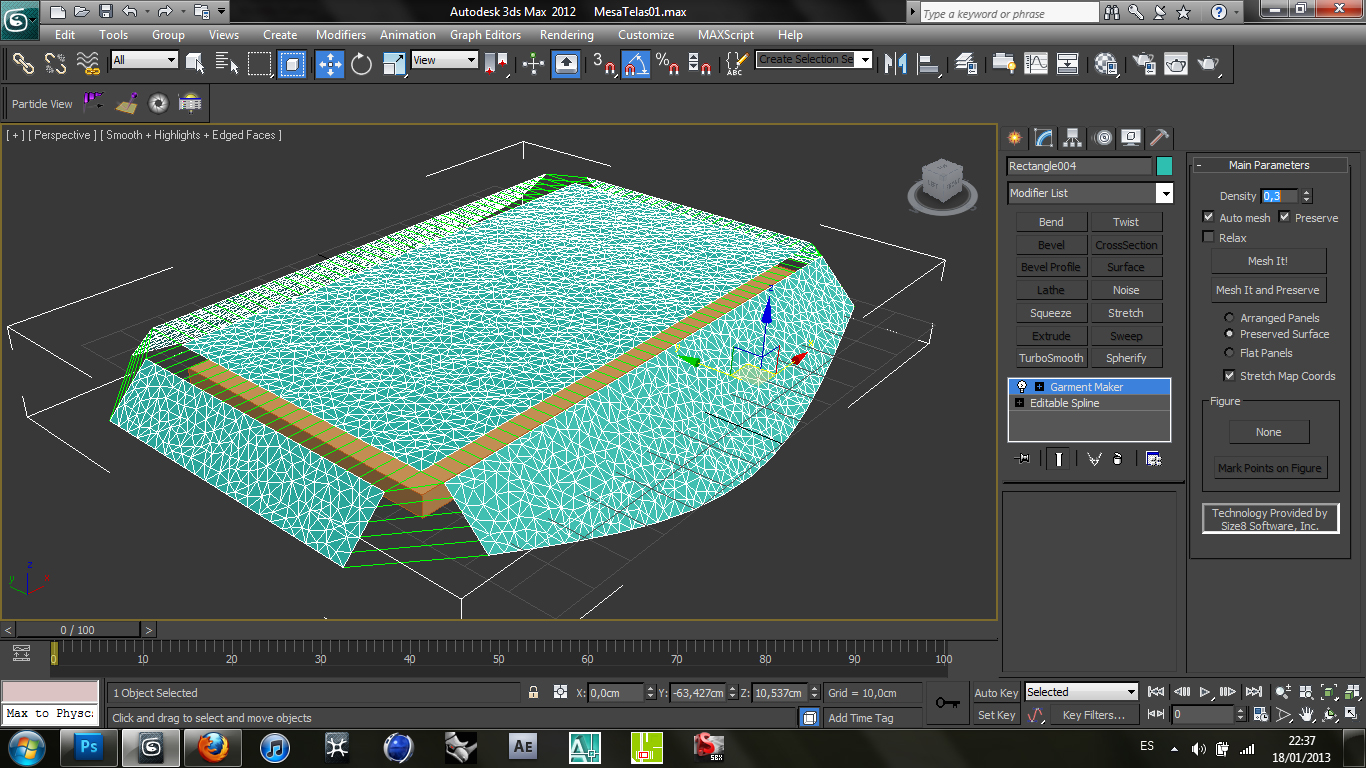Select the Select and Move tool
The image size is (1366, 768).
[x=330, y=64]
